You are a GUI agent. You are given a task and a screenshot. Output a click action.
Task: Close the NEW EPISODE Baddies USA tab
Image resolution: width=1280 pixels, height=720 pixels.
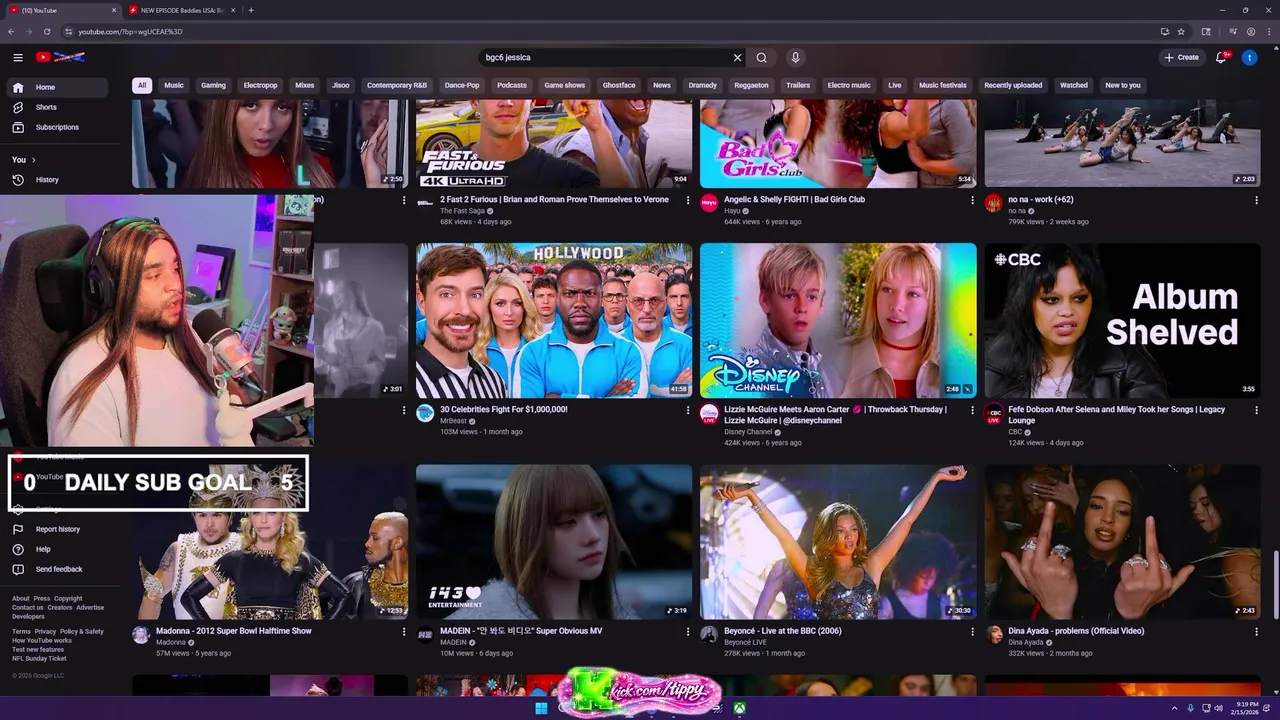coord(233,10)
